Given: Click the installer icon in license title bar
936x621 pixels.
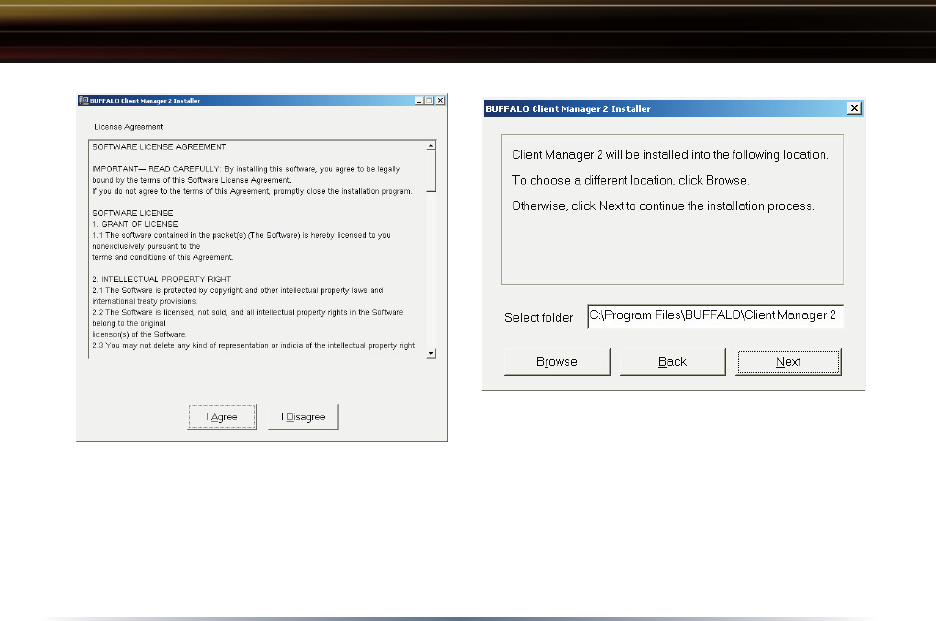Looking at the screenshot, I should (84, 100).
